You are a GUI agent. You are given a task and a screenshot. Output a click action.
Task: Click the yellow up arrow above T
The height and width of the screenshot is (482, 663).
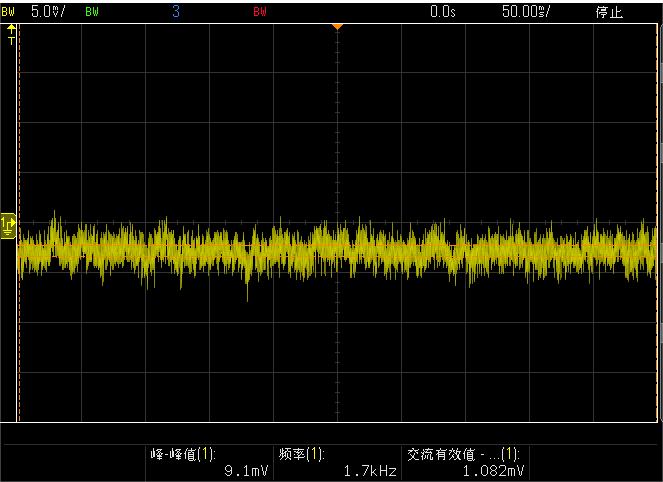point(12,30)
